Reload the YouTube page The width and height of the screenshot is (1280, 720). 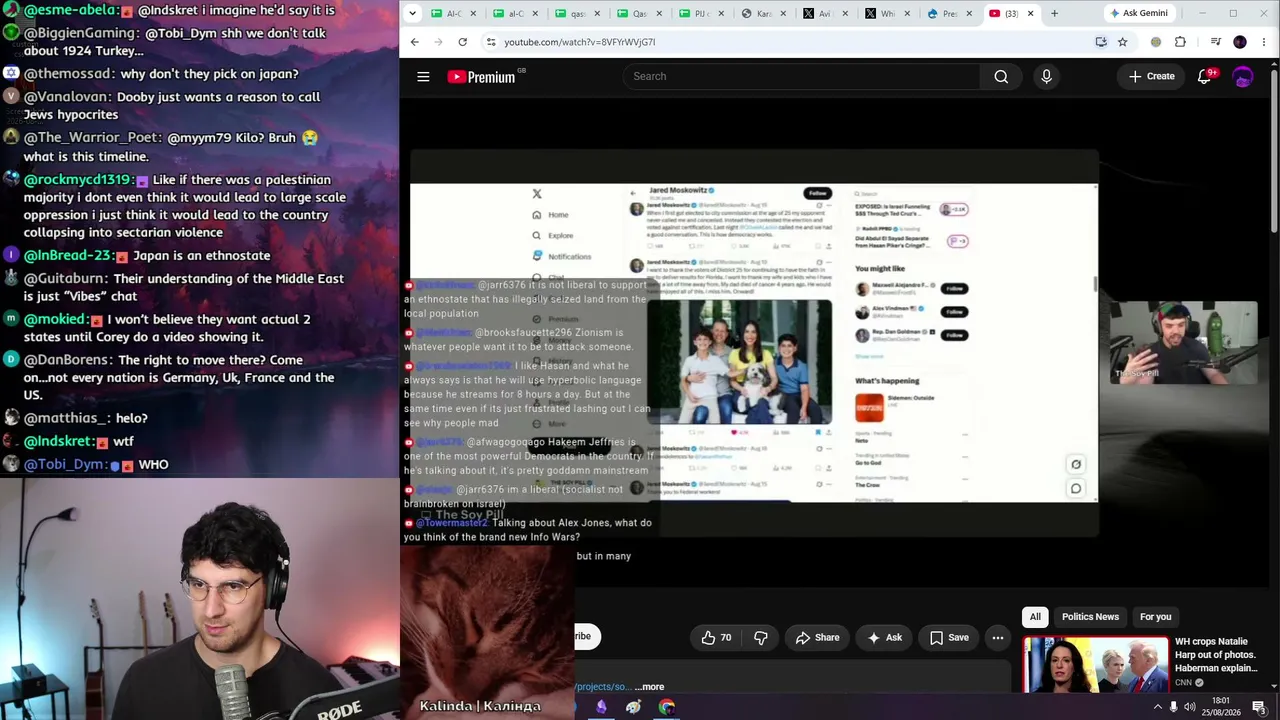tap(462, 42)
